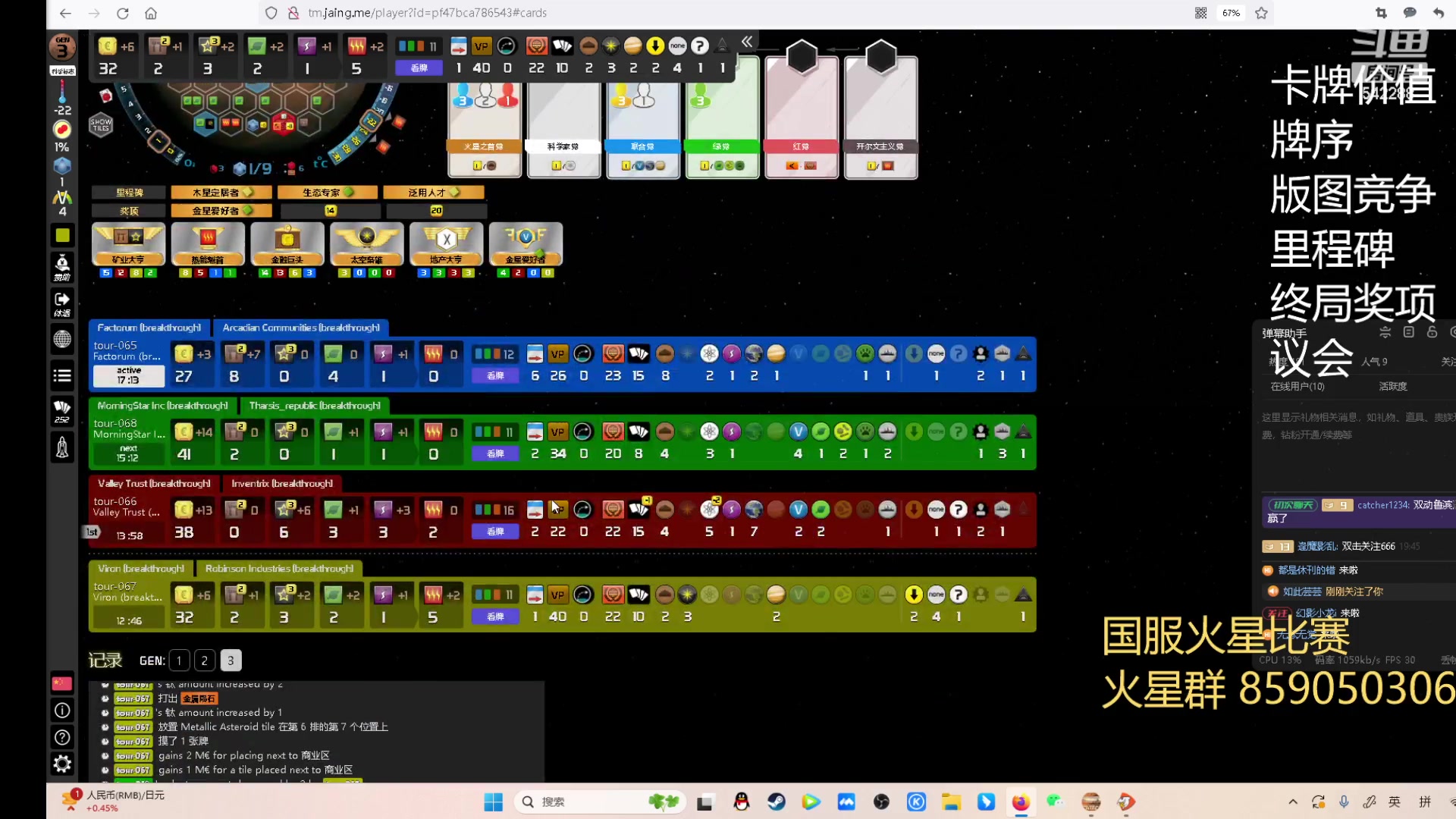Click the 金属陨石 card link in log
Image resolution: width=1456 pixels, height=819 pixels.
tap(199, 698)
